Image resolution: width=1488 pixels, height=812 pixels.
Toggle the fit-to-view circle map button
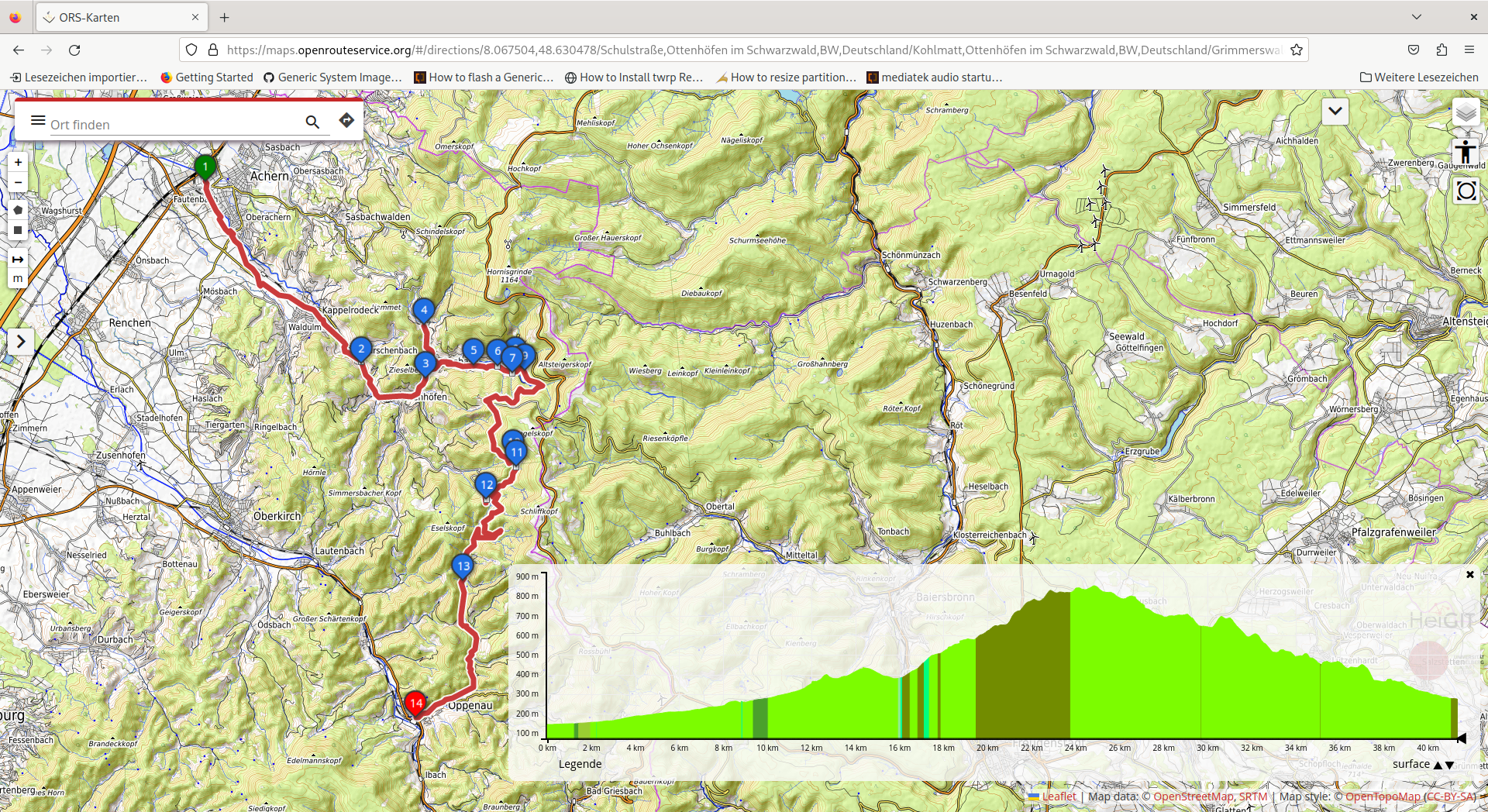click(x=1466, y=191)
